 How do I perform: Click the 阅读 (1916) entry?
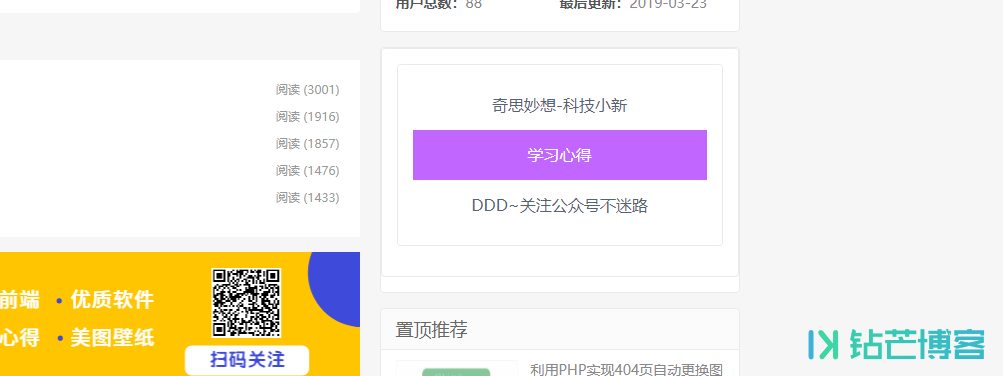(x=308, y=117)
